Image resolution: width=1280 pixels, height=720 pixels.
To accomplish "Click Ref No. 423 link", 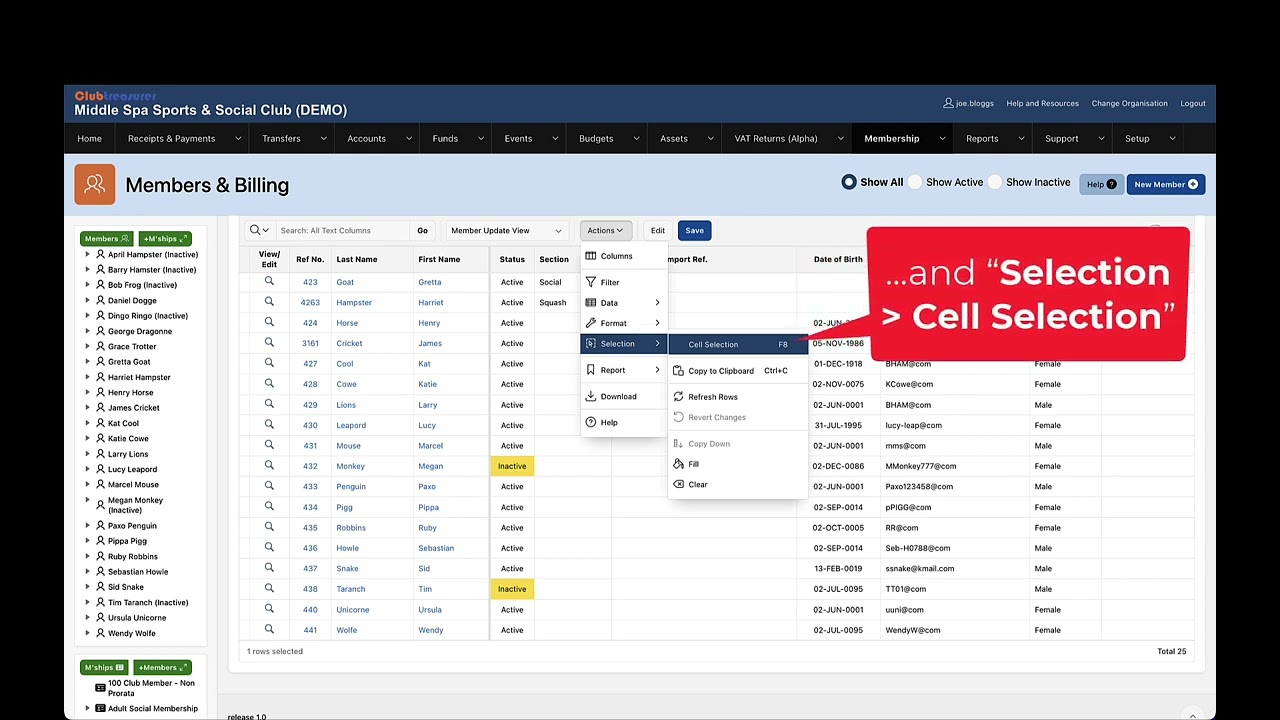I will (x=310, y=282).
